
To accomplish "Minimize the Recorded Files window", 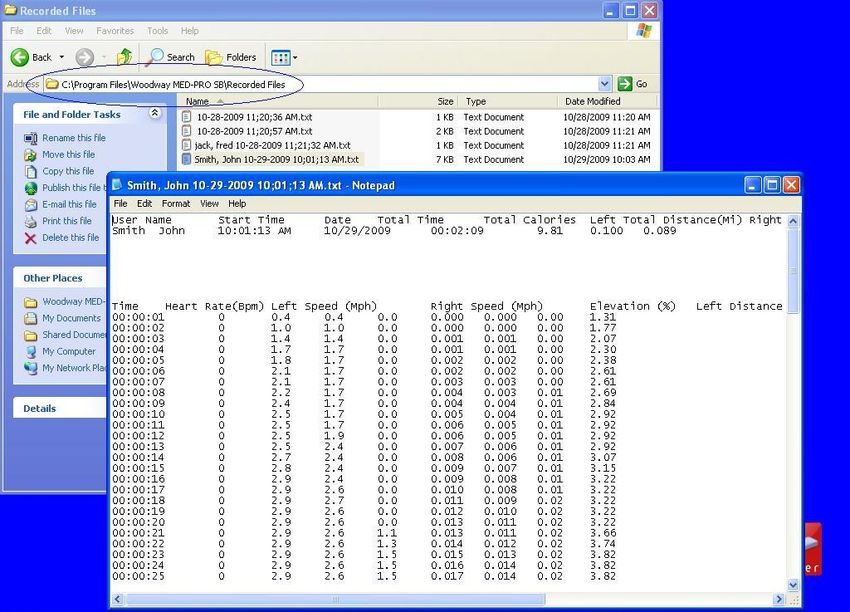I will pyautogui.click(x=611, y=11).
